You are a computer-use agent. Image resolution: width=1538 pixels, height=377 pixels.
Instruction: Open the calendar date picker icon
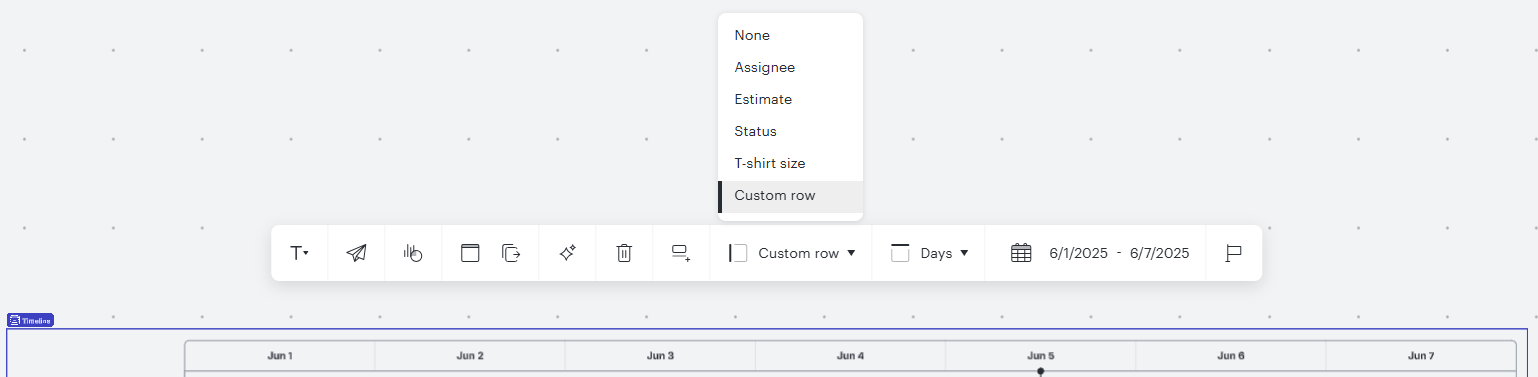(1021, 253)
